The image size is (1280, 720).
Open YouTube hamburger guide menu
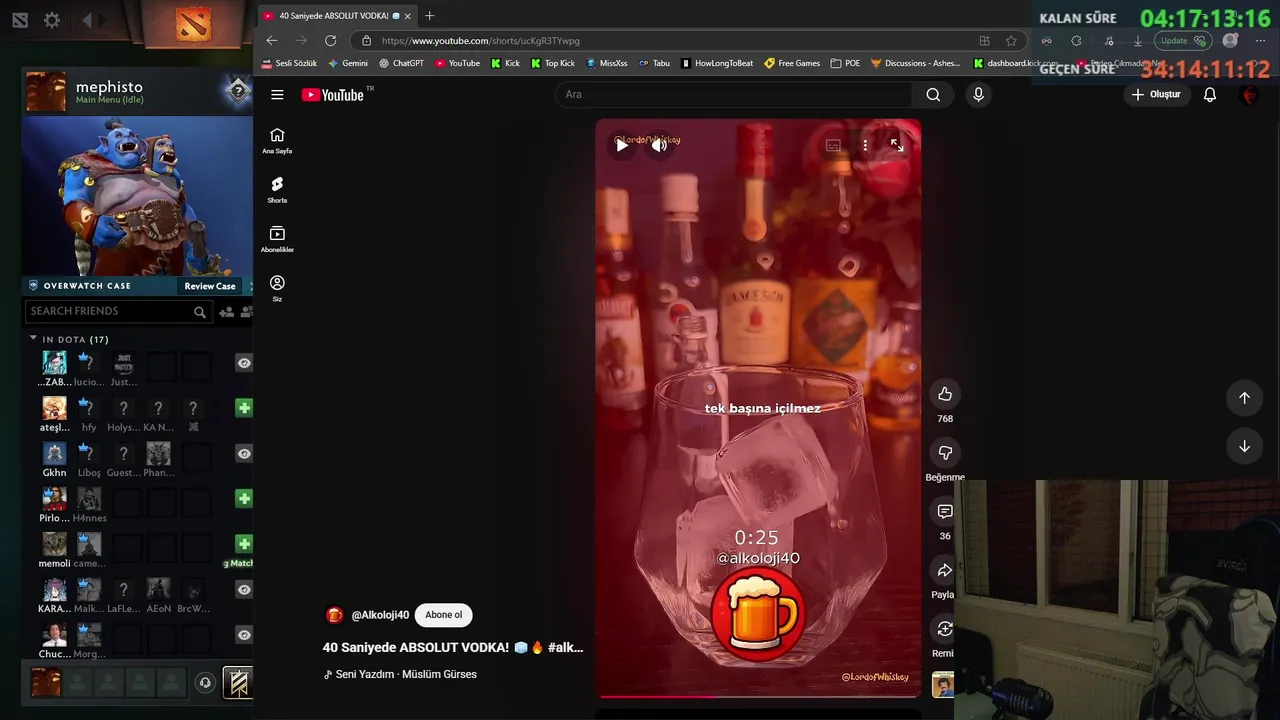pos(277,94)
